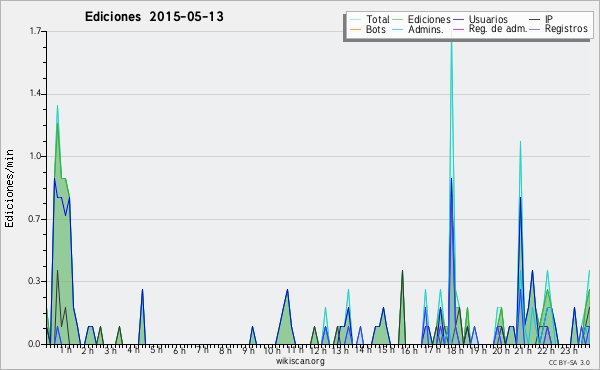The image size is (600, 370).
Task: Click the '18 h' x-axis label
Action: click(455, 350)
